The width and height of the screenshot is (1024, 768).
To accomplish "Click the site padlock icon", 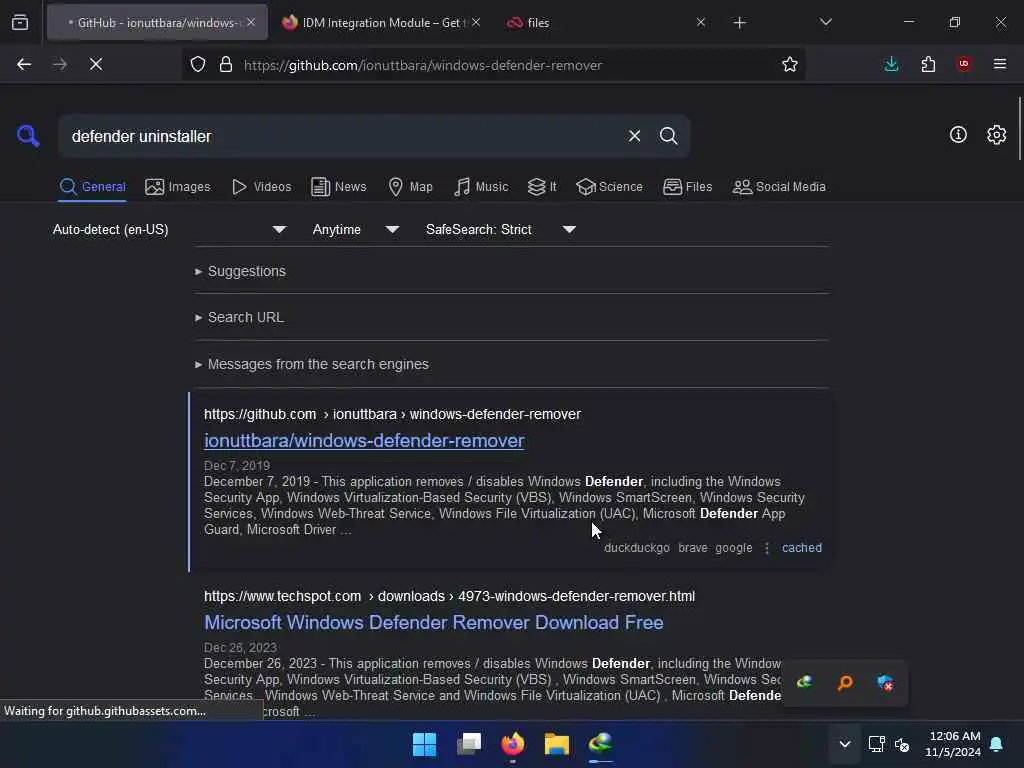I will (x=226, y=64).
